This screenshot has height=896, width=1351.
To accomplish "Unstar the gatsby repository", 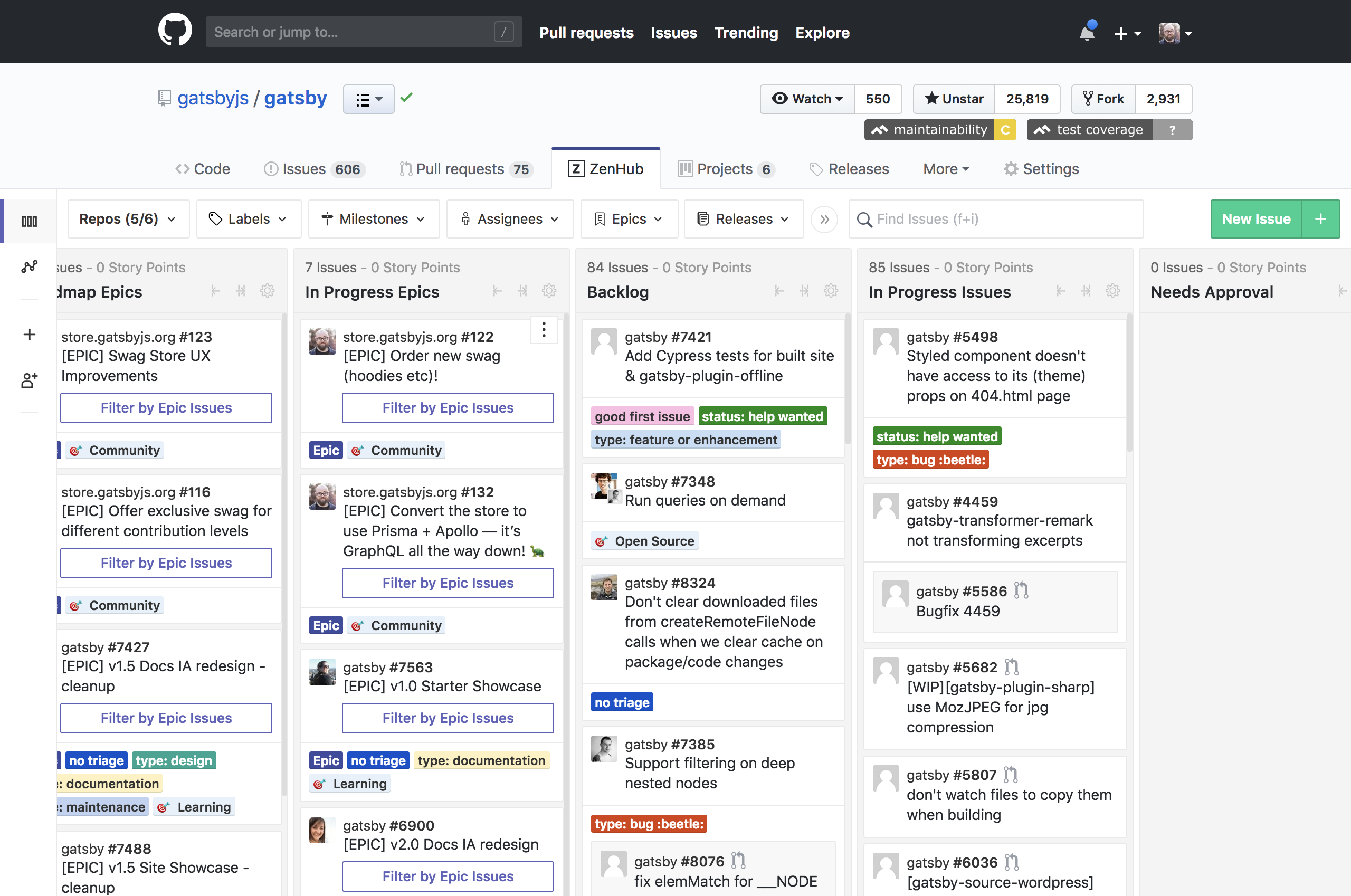I will click(x=954, y=99).
